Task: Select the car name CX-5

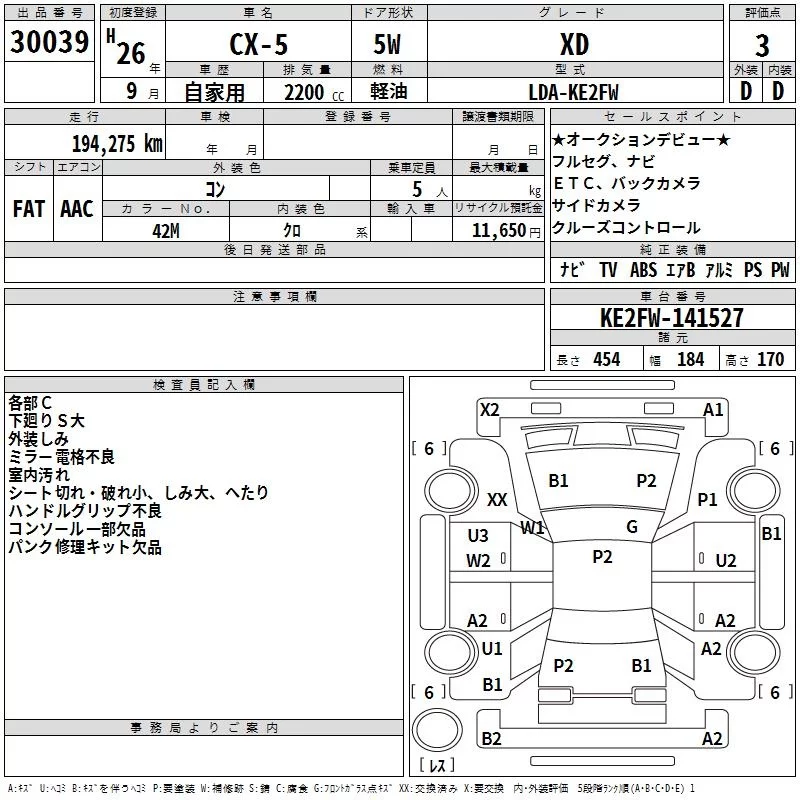Action: pos(259,44)
